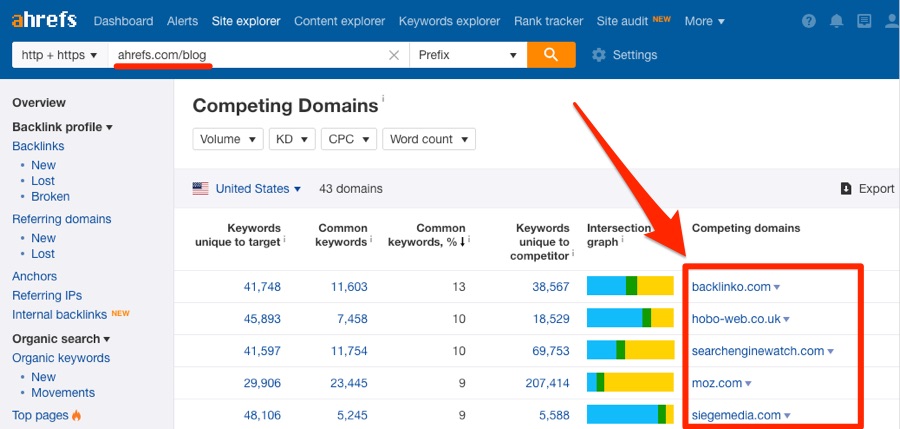The width and height of the screenshot is (900, 429).
Task: Open the Word count filter dropdown
Action: (x=429, y=139)
